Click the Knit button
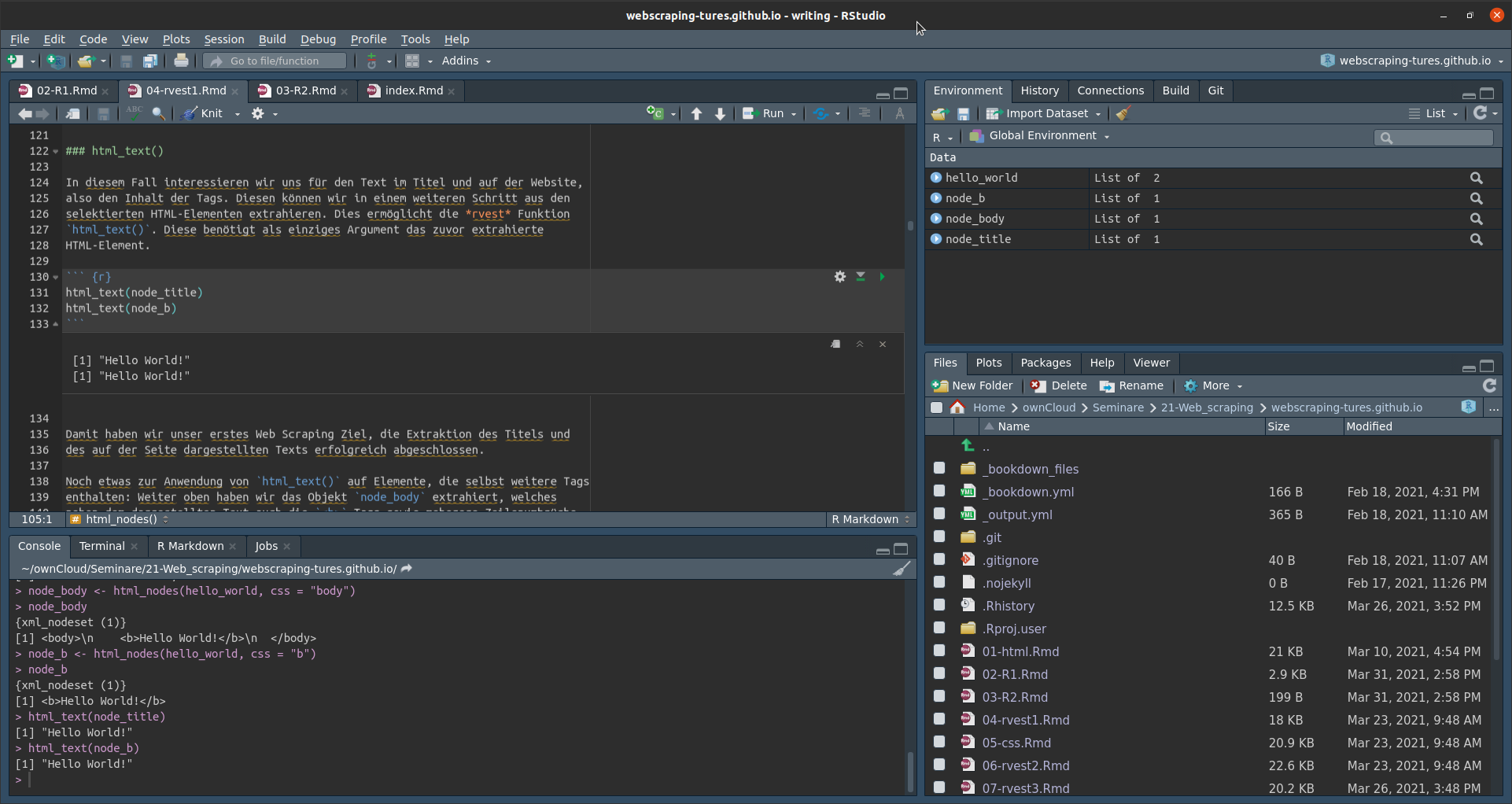This screenshot has width=1512, height=804. pos(203,113)
